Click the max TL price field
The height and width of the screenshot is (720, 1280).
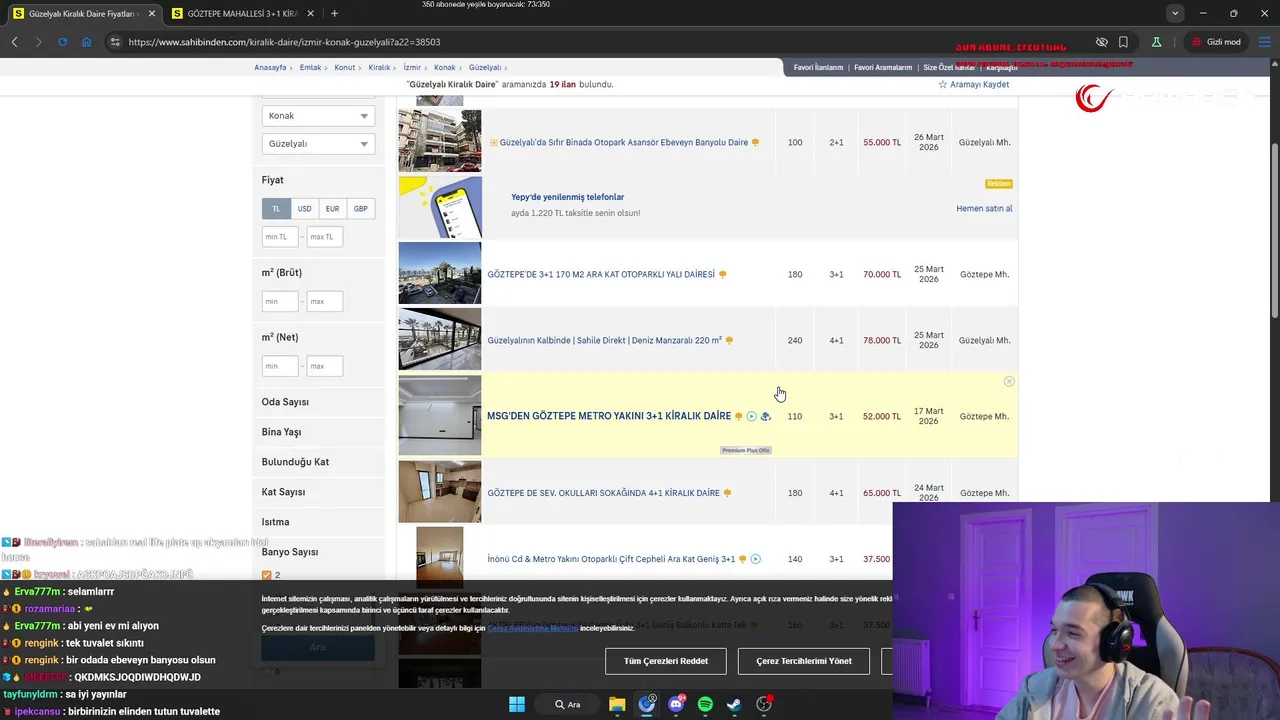point(325,237)
